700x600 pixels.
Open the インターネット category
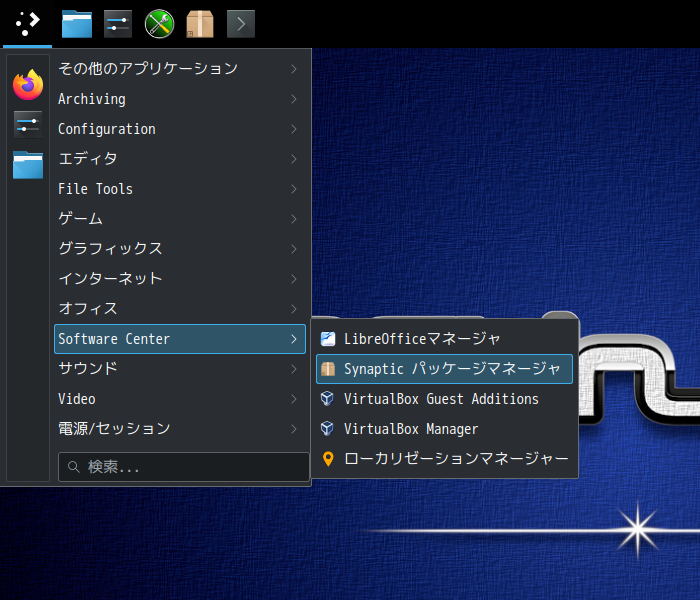point(179,279)
